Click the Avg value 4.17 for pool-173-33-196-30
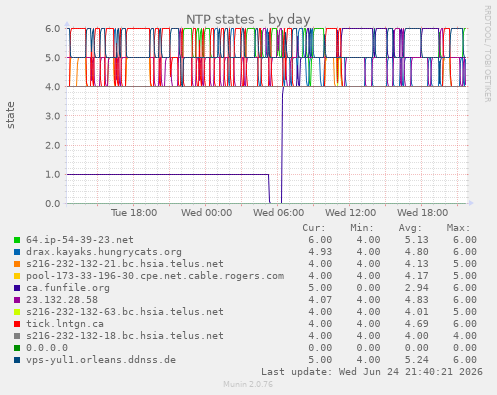 (417, 276)
